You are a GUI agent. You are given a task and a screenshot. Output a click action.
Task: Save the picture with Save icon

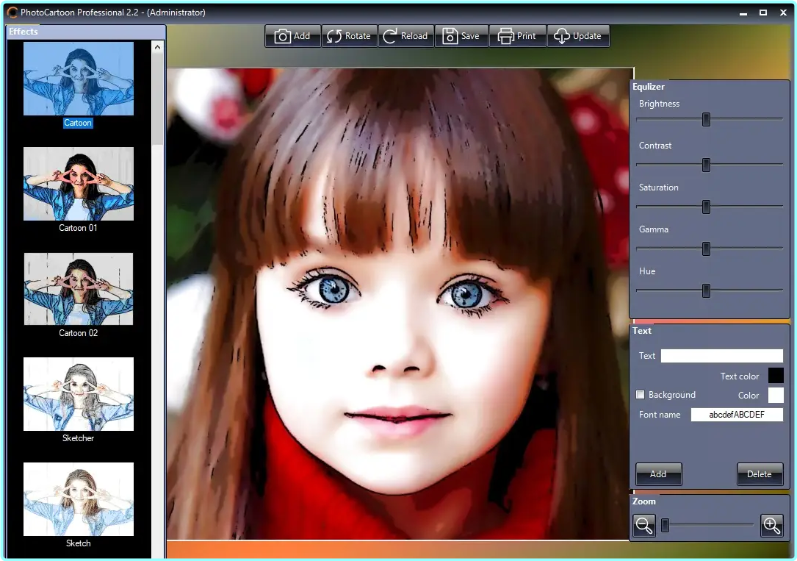click(461, 36)
